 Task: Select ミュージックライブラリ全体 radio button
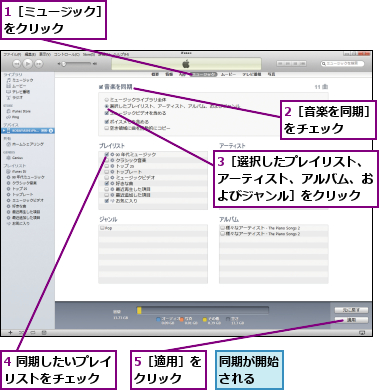[107, 100]
